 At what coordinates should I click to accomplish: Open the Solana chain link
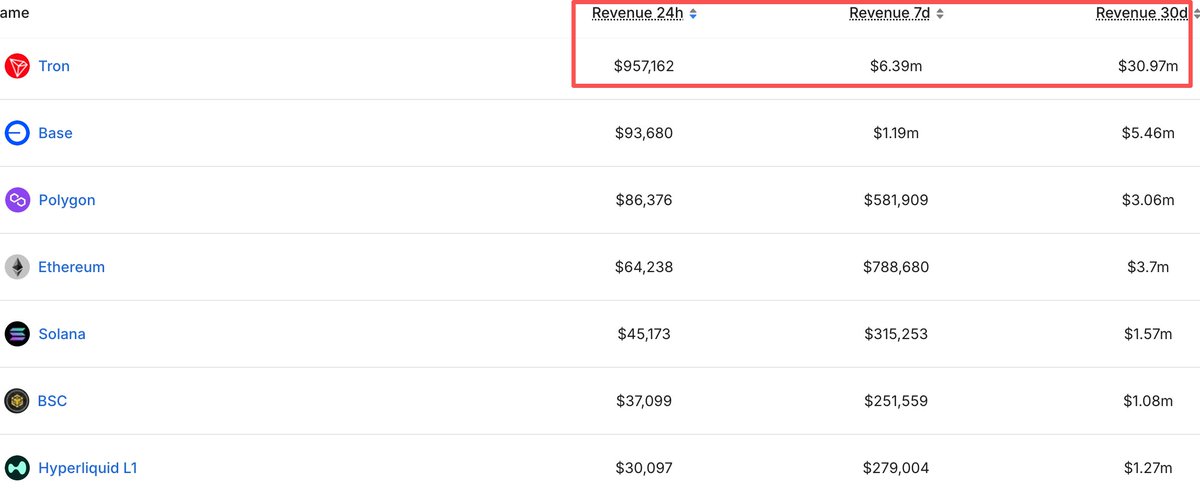(x=62, y=334)
